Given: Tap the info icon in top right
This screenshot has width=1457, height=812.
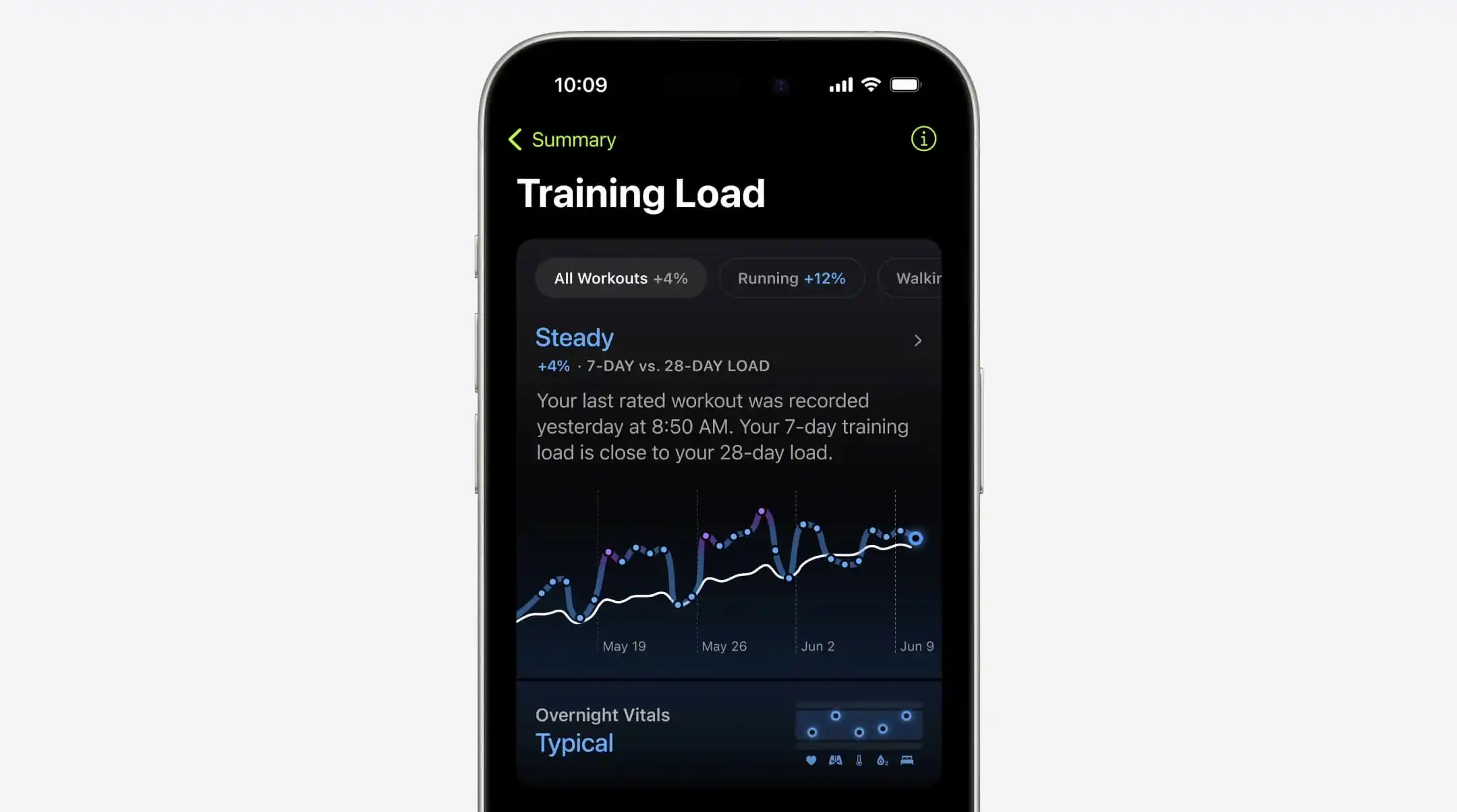Looking at the screenshot, I should [x=922, y=138].
